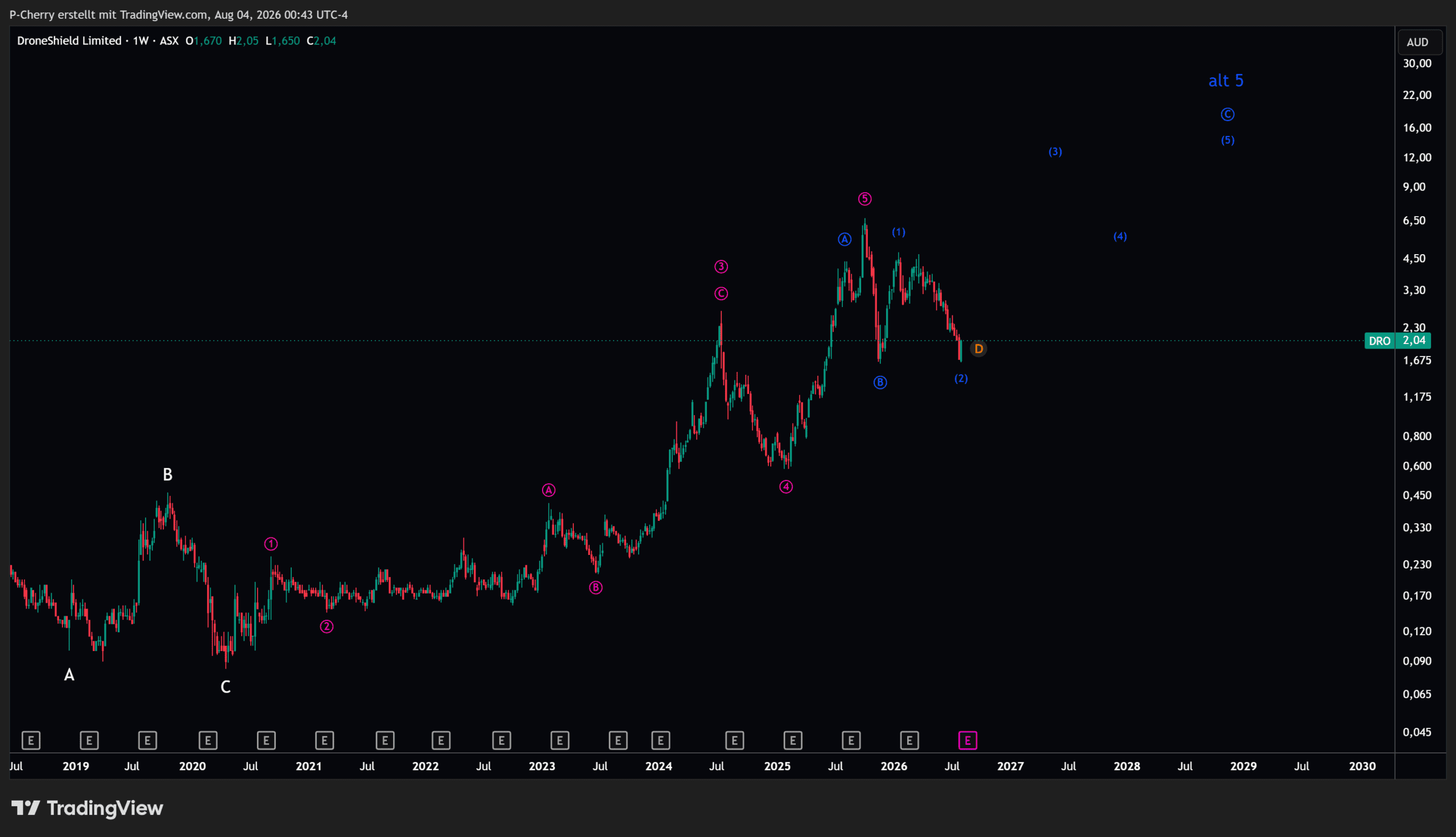The width and height of the screenshot is (1456, 837).
Task: Select the pink circled B wave label
Action: click(595, 587)
